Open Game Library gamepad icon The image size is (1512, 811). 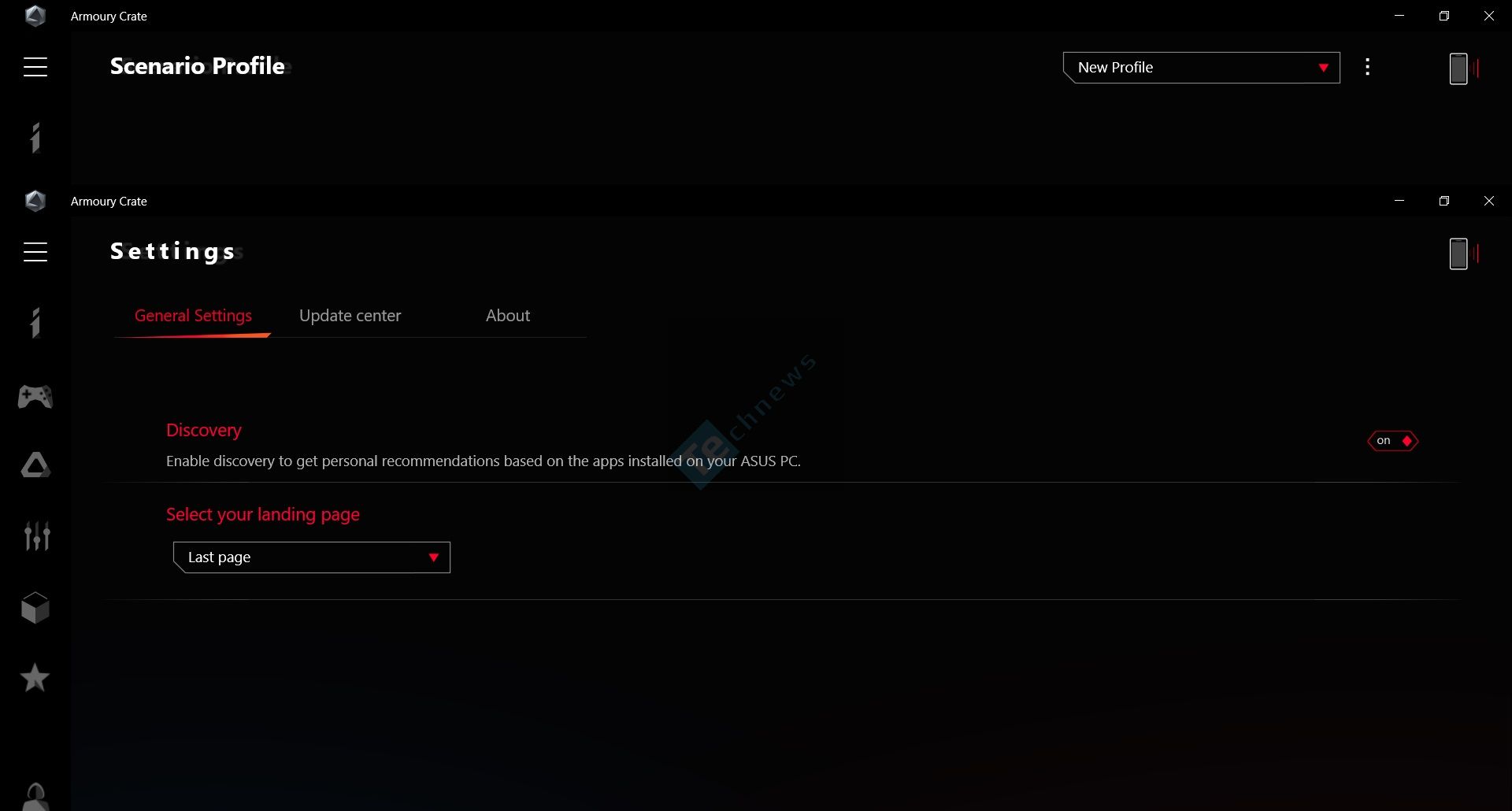point(35,396)
